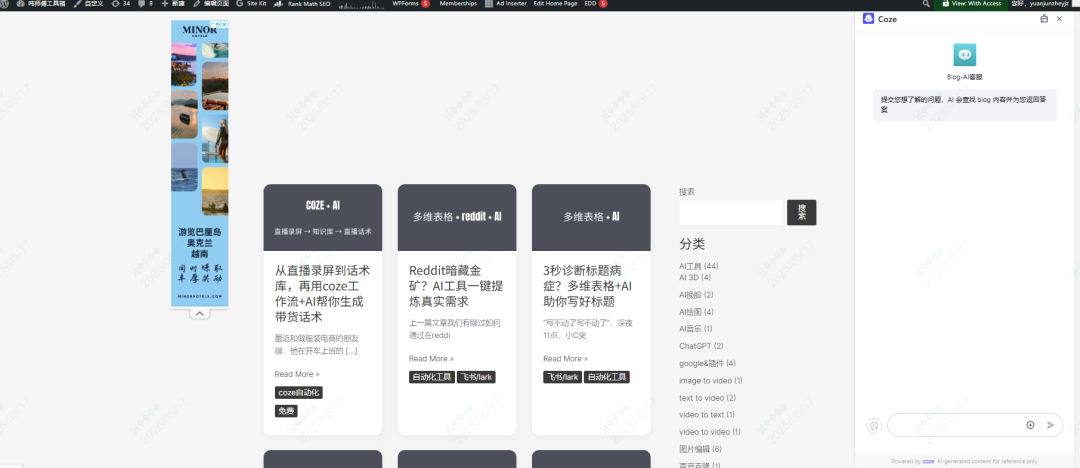Click Read More under the Reddit post
The height and width of the screenshot is (468, 1080).
[x=431, y=358]
